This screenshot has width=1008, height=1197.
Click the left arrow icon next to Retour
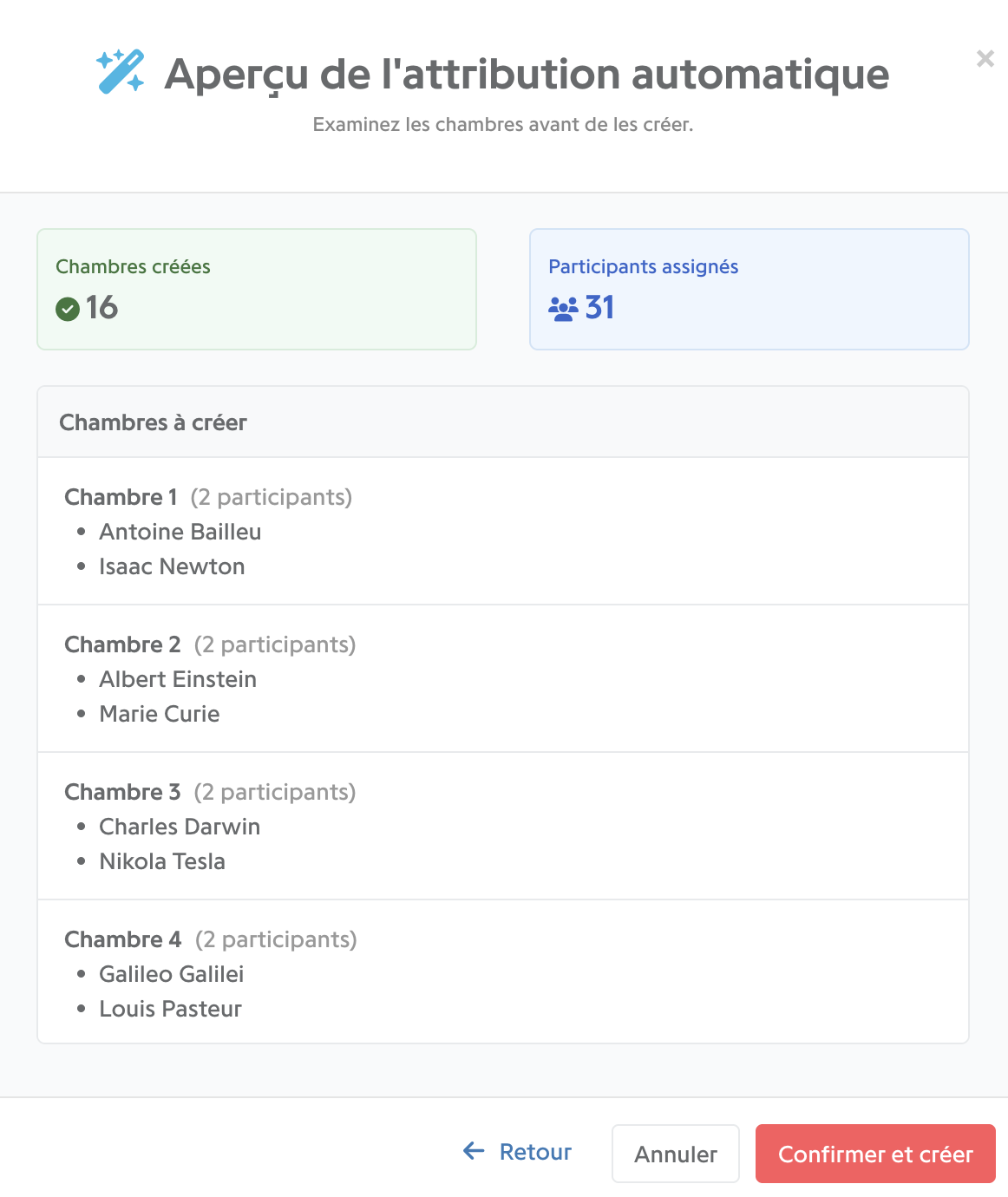(474, 1151)
